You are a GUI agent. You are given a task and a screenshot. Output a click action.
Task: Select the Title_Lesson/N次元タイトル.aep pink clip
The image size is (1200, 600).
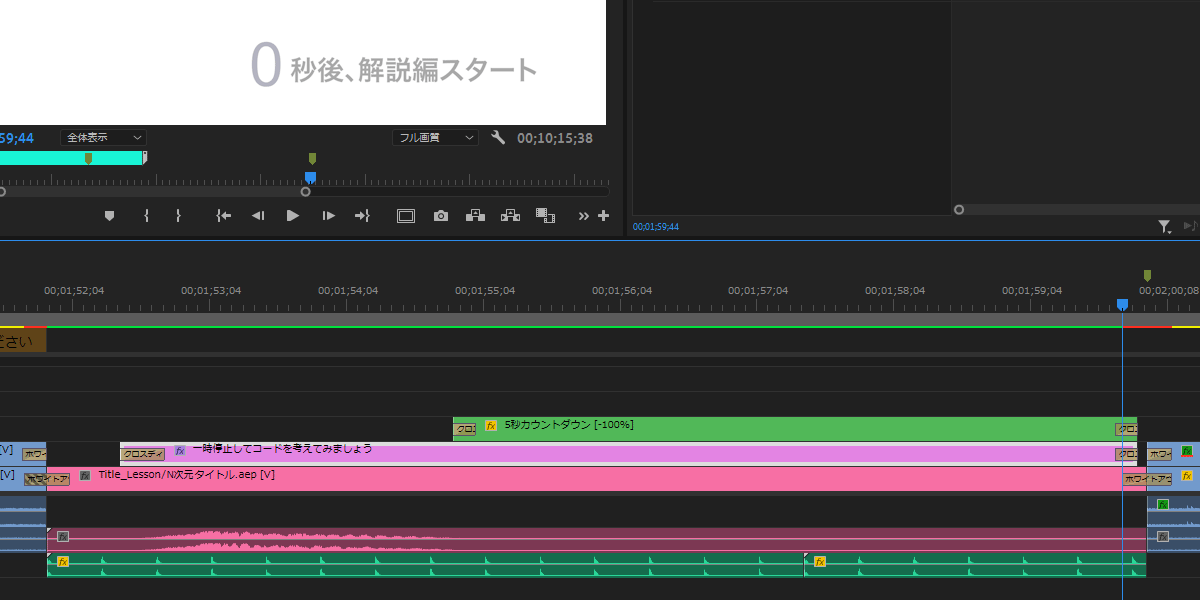[596, 479]
